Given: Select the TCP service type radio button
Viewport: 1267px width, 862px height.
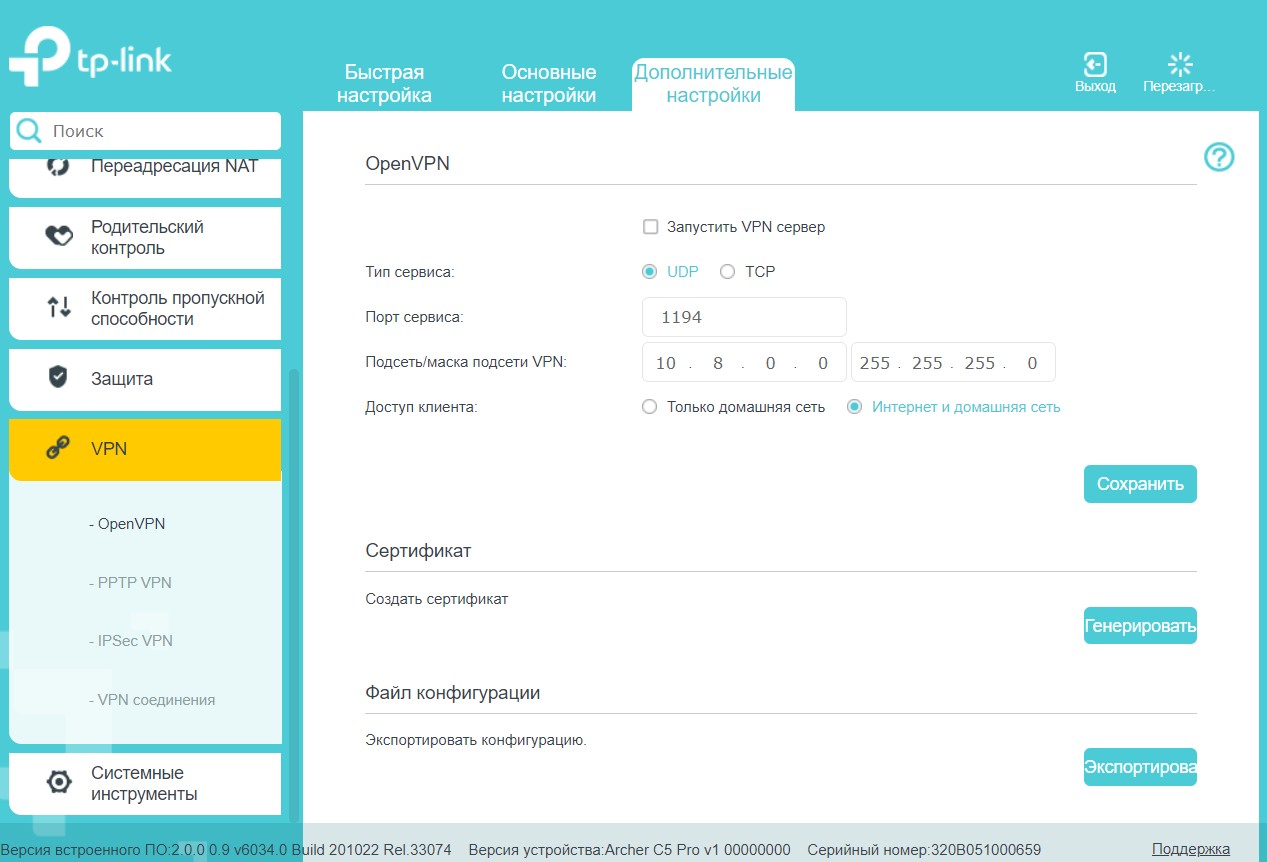Looking at the screenshot, I should tap(728, 272).
